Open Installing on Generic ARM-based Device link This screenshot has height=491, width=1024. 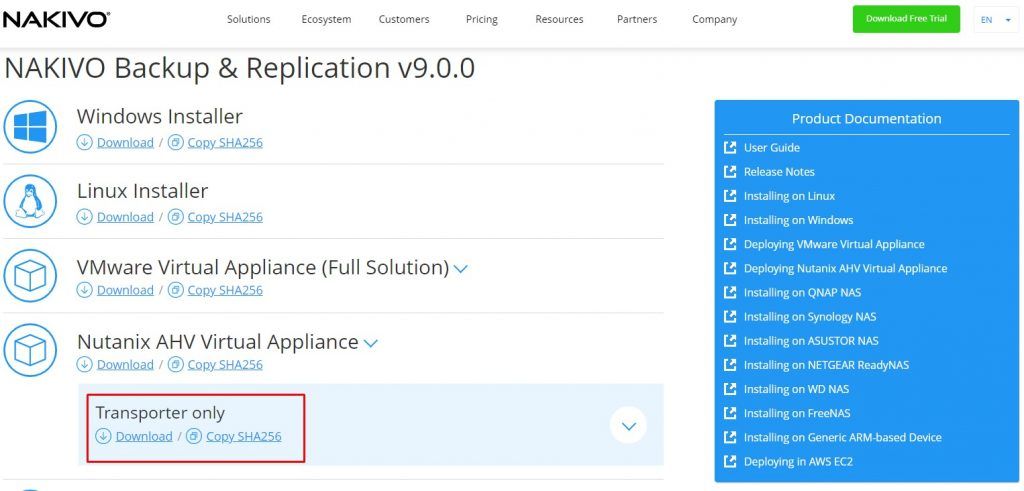coord(843,437)
